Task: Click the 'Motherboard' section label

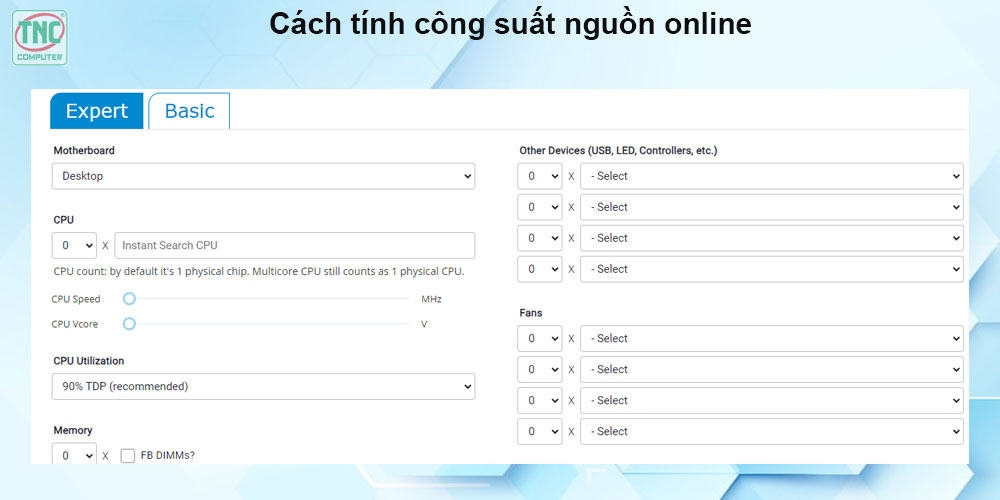Action: (84, 151)
